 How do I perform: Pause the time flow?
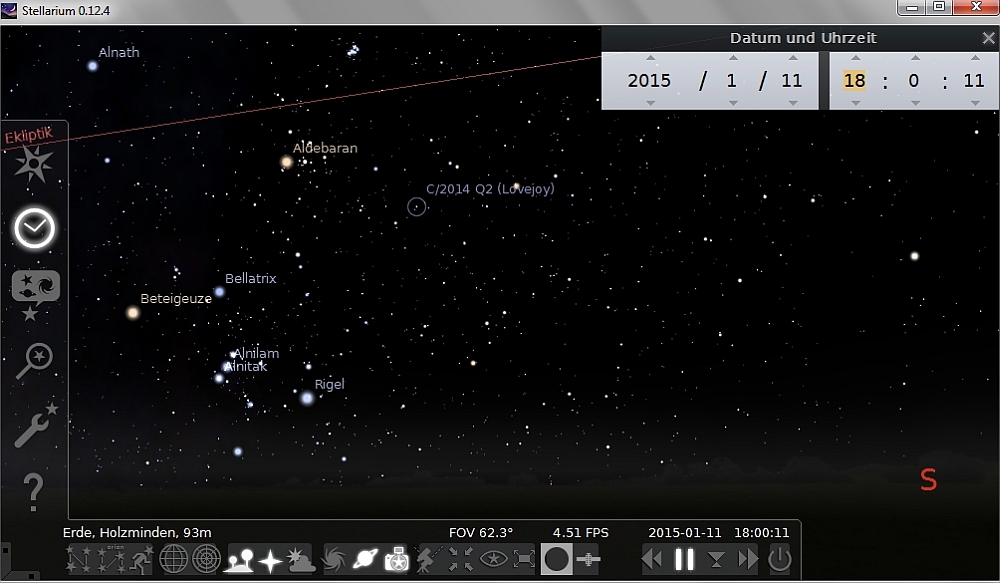coord(684,559)
